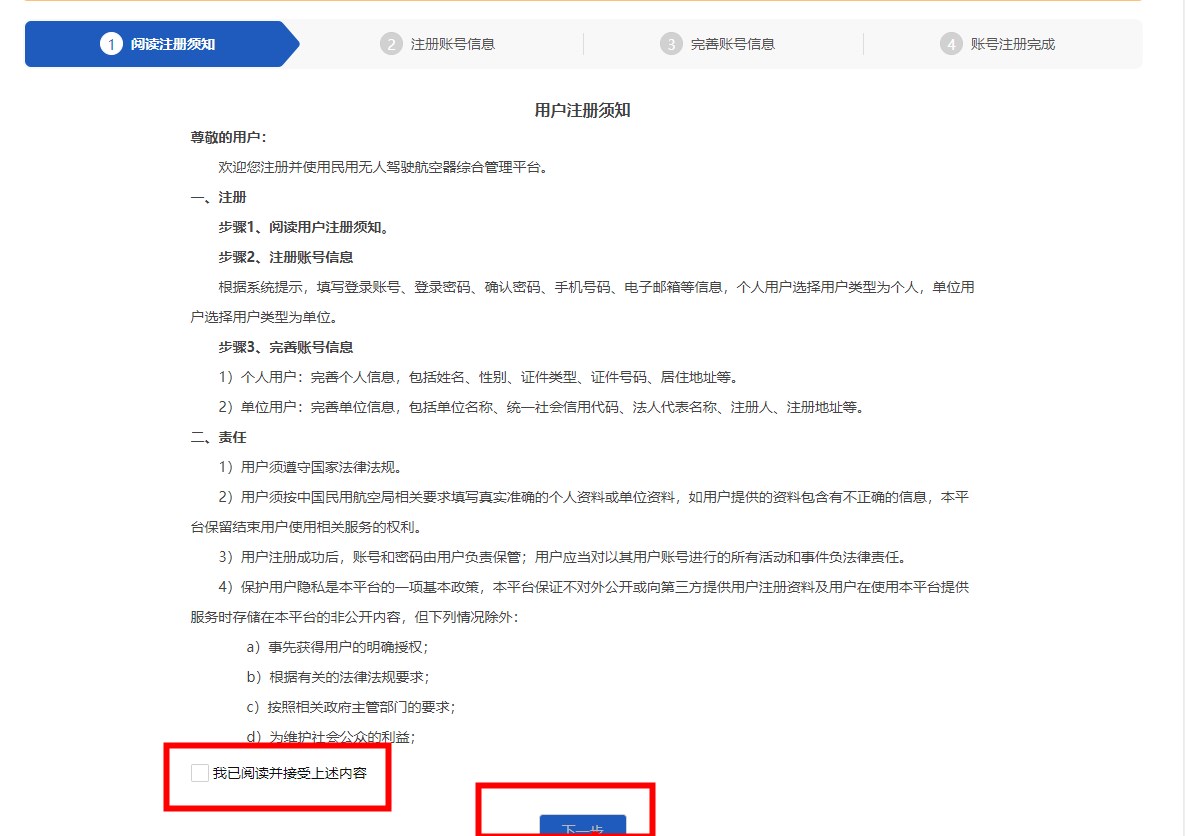
Task: Click the 尊敬的用户 greeting line
Action: [x=229, y=137]
